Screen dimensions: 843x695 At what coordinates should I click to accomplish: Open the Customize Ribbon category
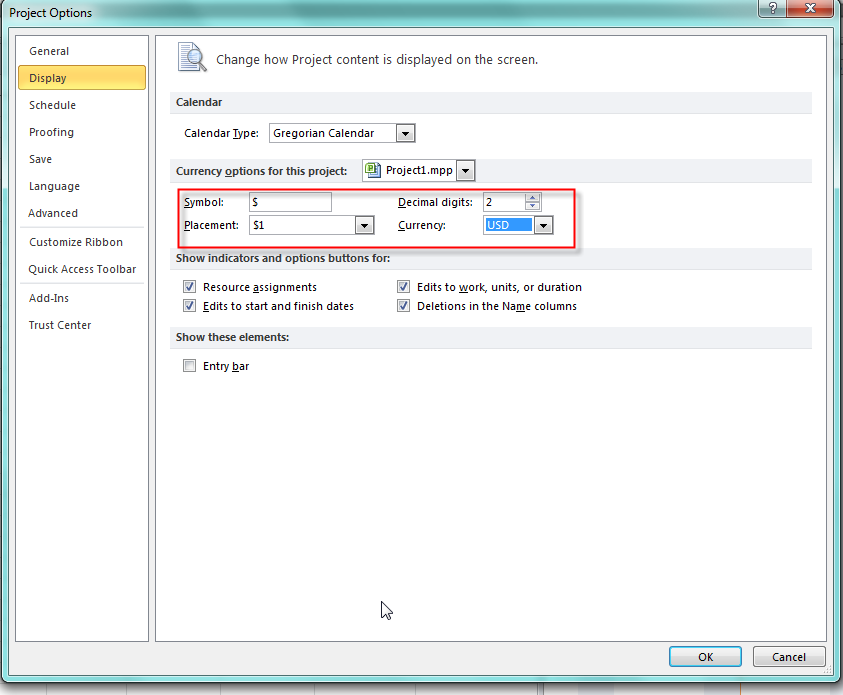coord(76,242)
